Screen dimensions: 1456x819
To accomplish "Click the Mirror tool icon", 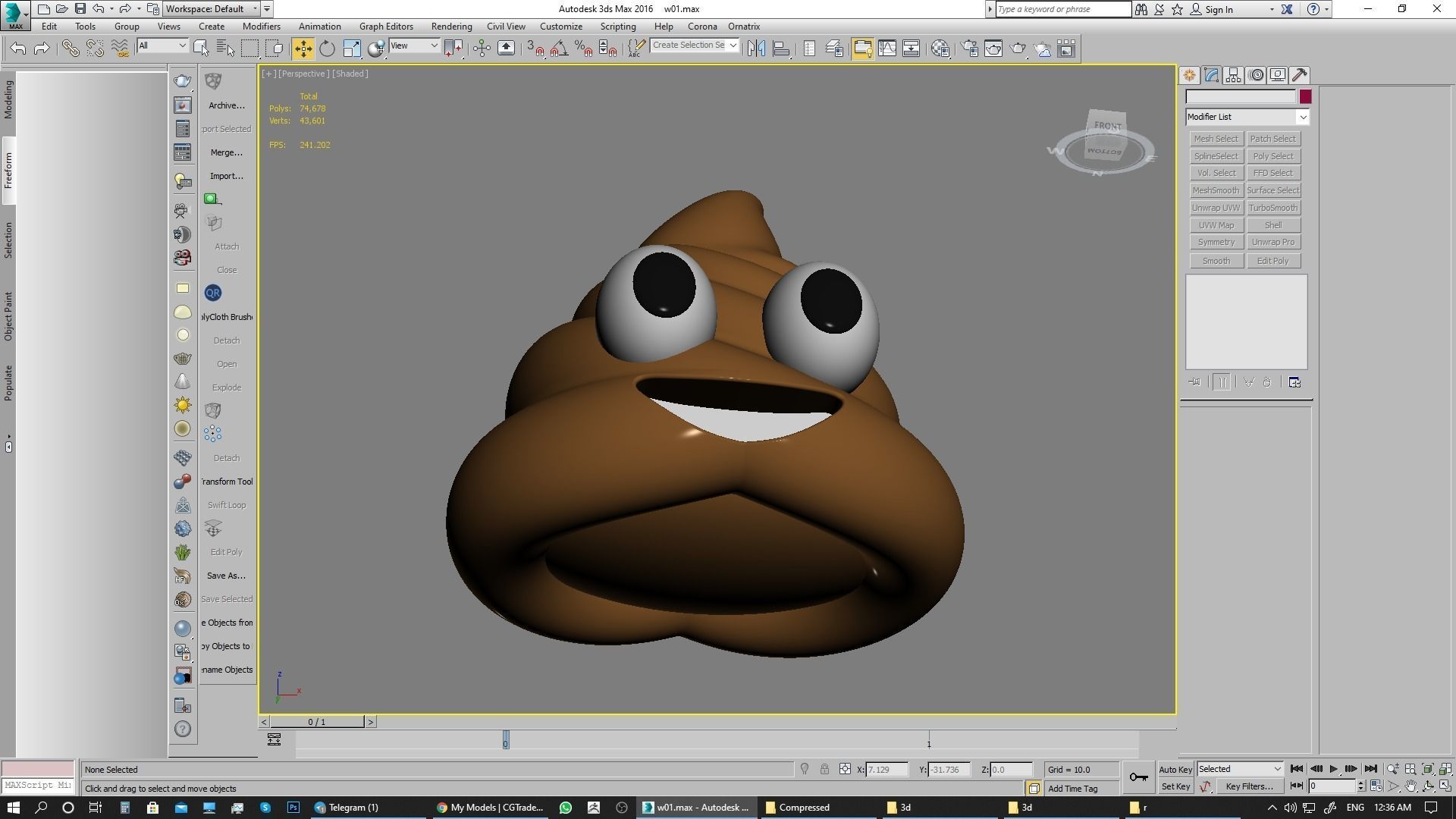I will [x=756, y=49].
